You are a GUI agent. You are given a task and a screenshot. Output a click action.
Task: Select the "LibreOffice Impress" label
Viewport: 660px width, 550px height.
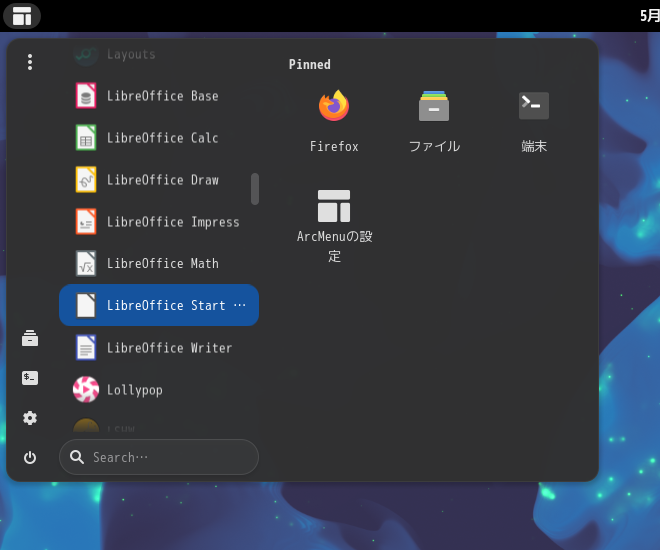click(x=173, y=222)
